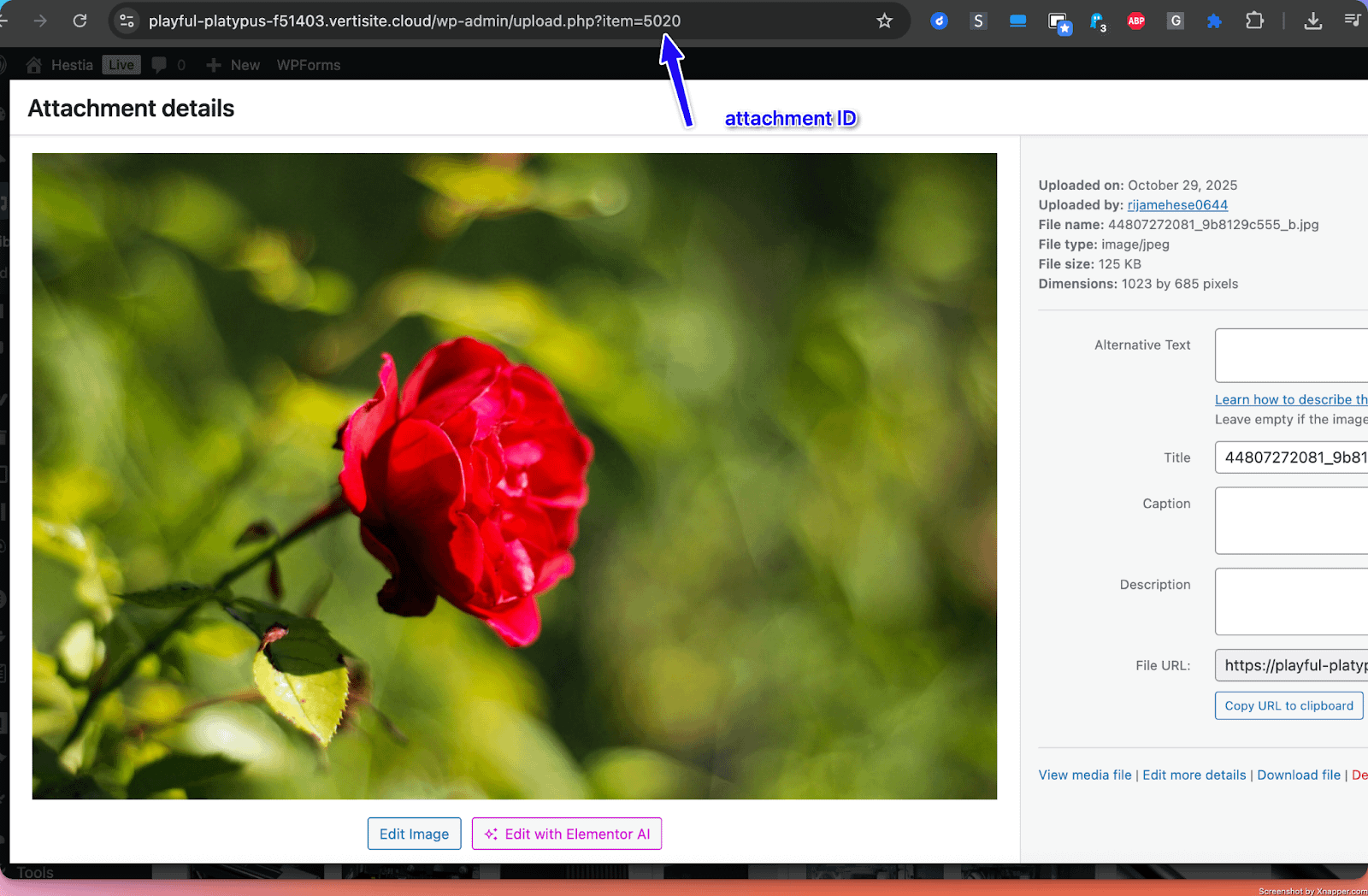The width and height of the screenshot is (1368, 896).
Task: Open WPForms from the admin bar
Action: [308, 65]
